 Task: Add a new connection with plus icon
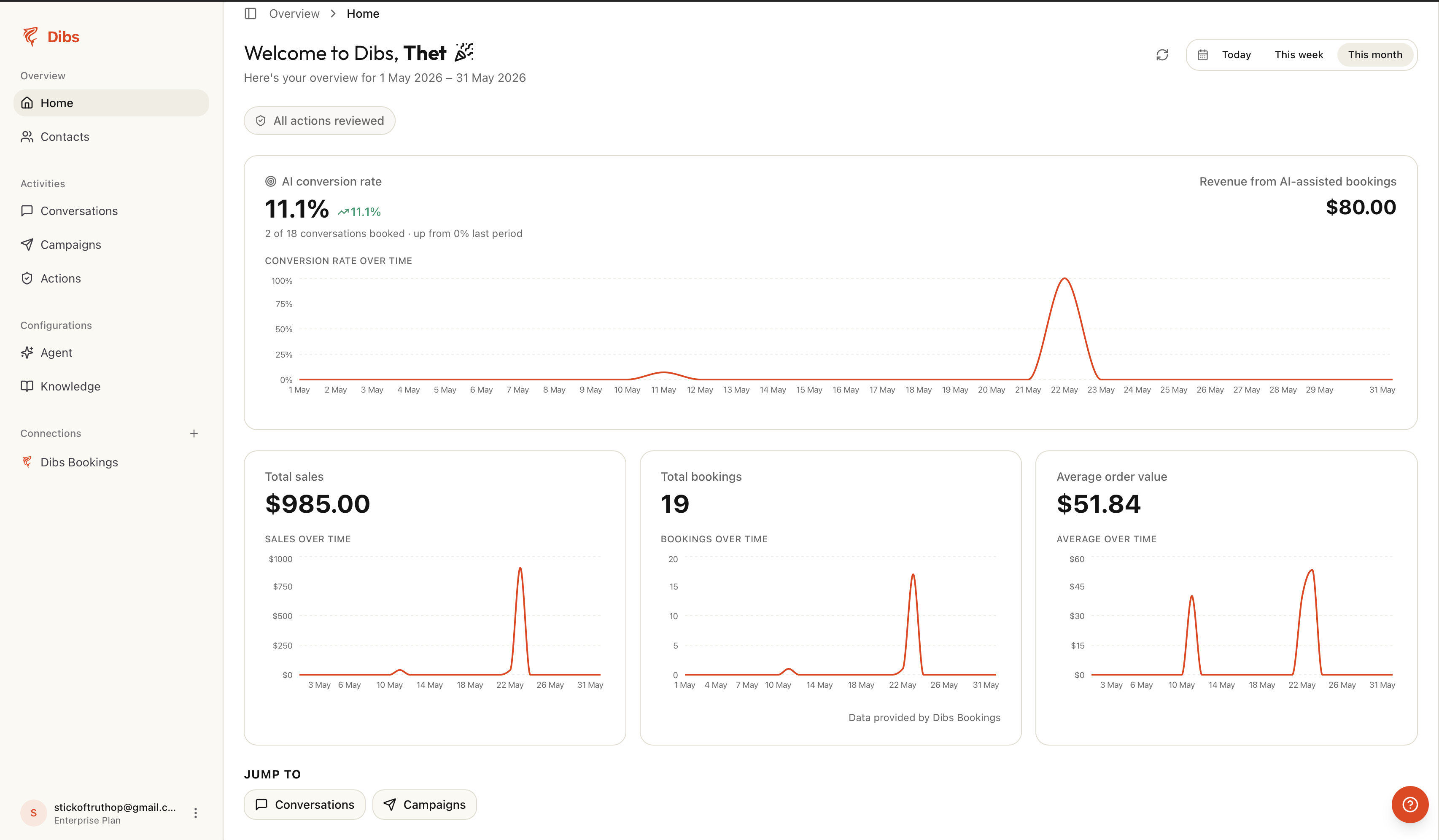click(194, 433)
